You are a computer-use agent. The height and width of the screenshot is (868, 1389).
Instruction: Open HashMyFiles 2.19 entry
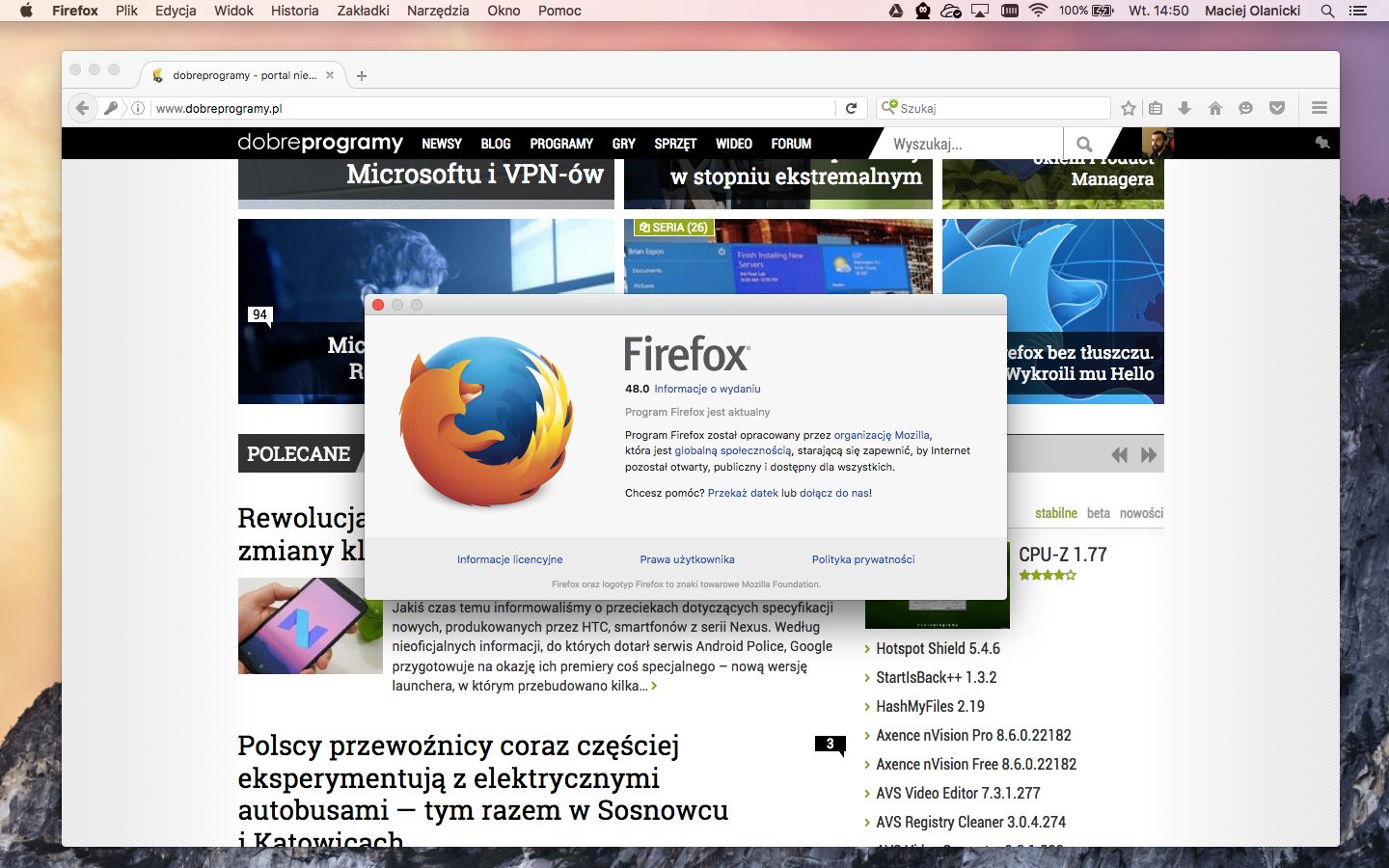click(x=930, y=707)
